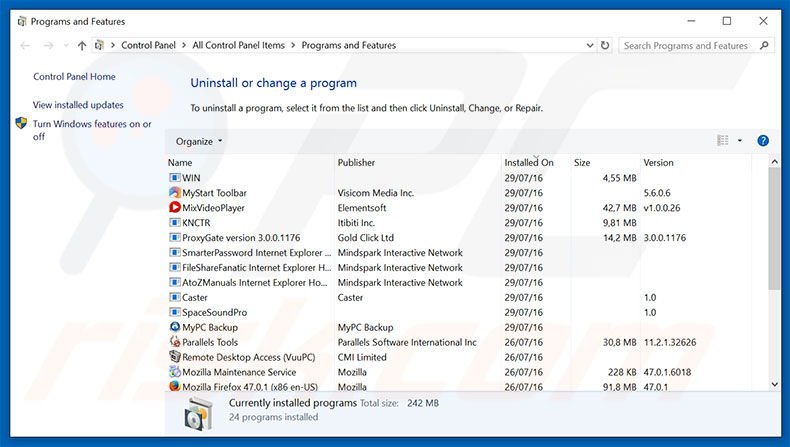The height and width of the screenshot is (447, 790).
Task: Click the Mozilla Firefox icon
Action: [174, 387]
